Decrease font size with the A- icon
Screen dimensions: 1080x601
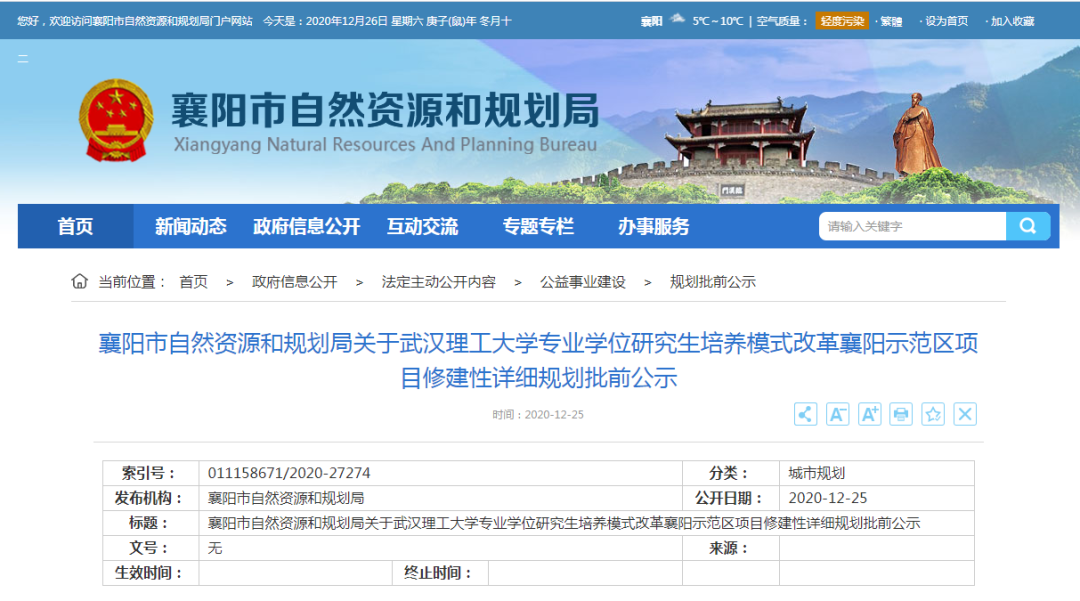point(838,414)
